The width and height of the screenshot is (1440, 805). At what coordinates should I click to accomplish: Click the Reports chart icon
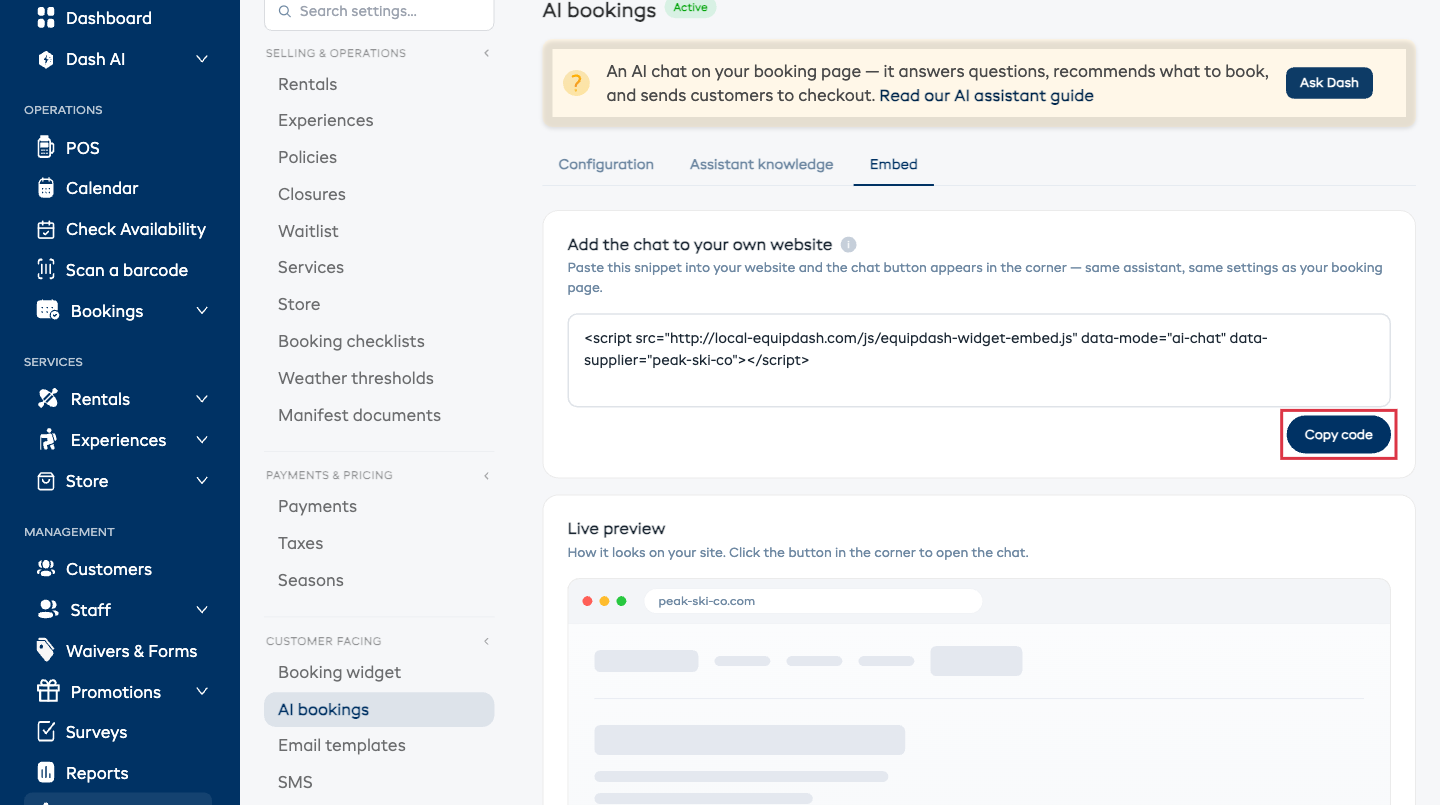46,773
